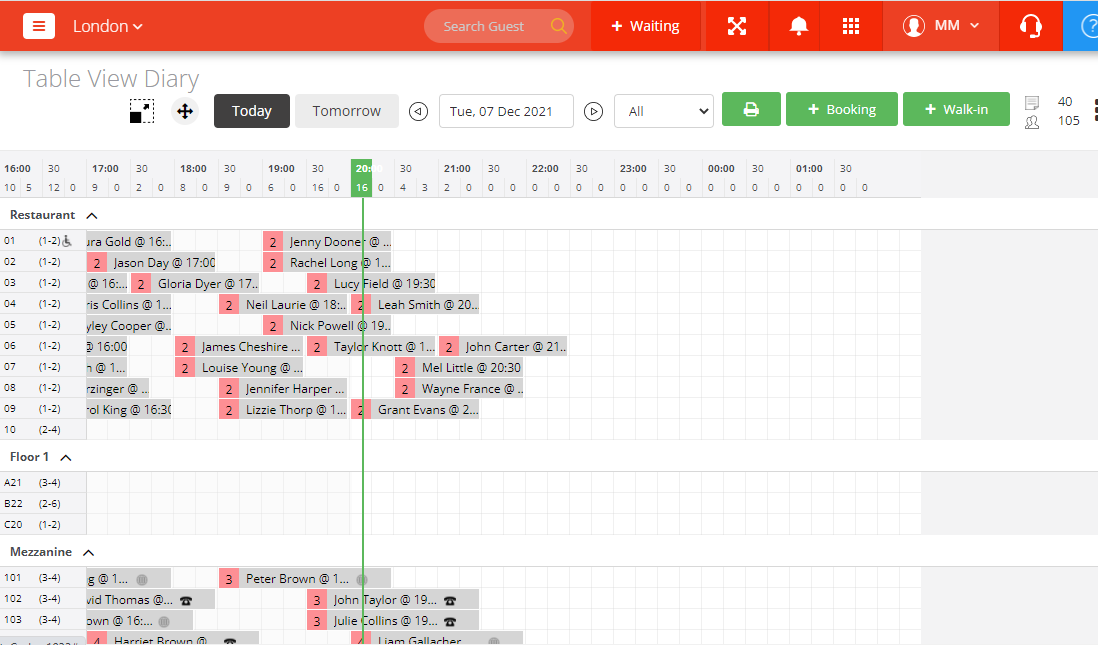Collapse the Mezzanine section

pyautogui.click(x=88, y=552)
